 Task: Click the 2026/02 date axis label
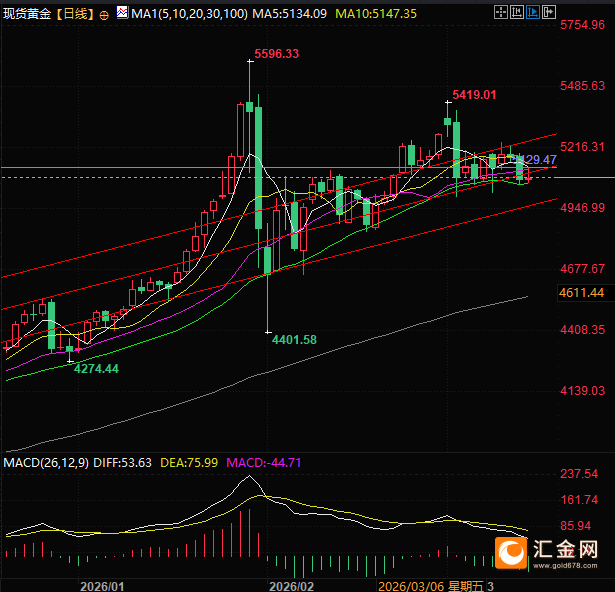291,586
